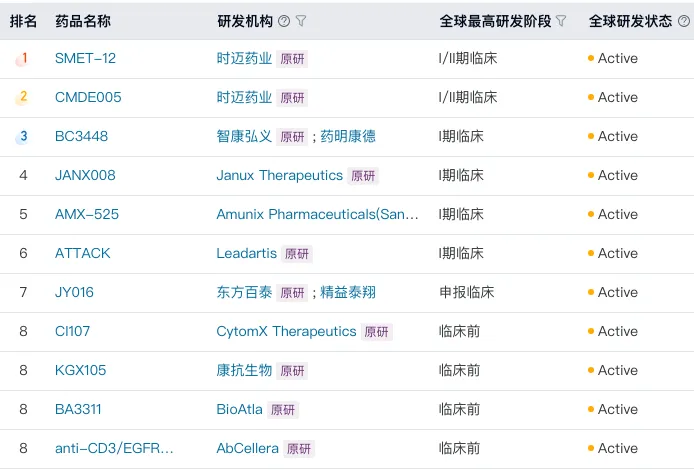694x473 pixels.
Task: Click the help icon beside 研发机构
Action: (284, 21)
